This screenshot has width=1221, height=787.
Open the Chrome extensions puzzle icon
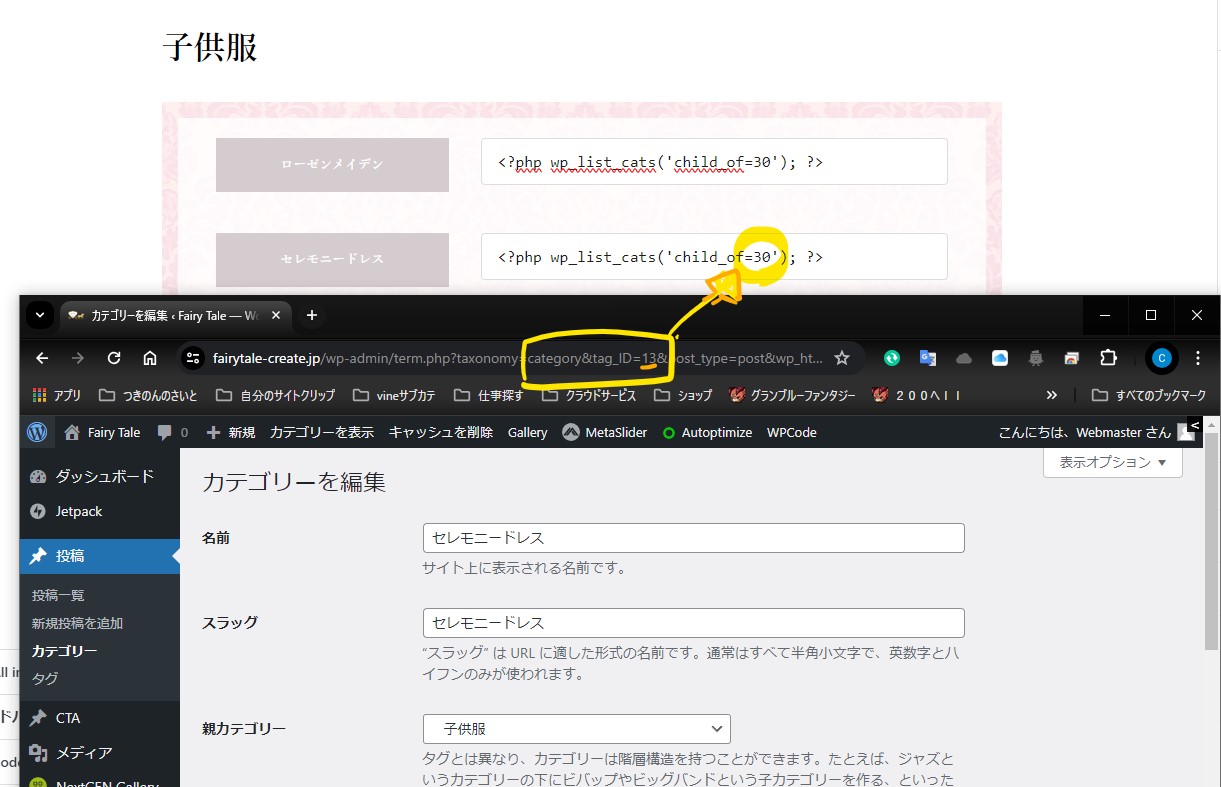(x=1108, y=358)
